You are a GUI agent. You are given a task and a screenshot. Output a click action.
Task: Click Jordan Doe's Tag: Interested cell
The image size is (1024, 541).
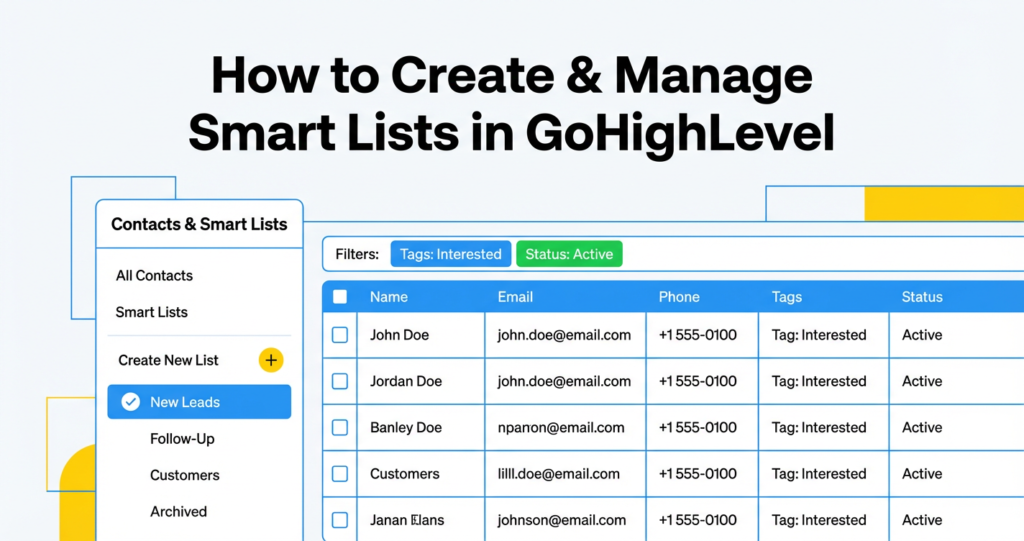[x=819, y=381]
